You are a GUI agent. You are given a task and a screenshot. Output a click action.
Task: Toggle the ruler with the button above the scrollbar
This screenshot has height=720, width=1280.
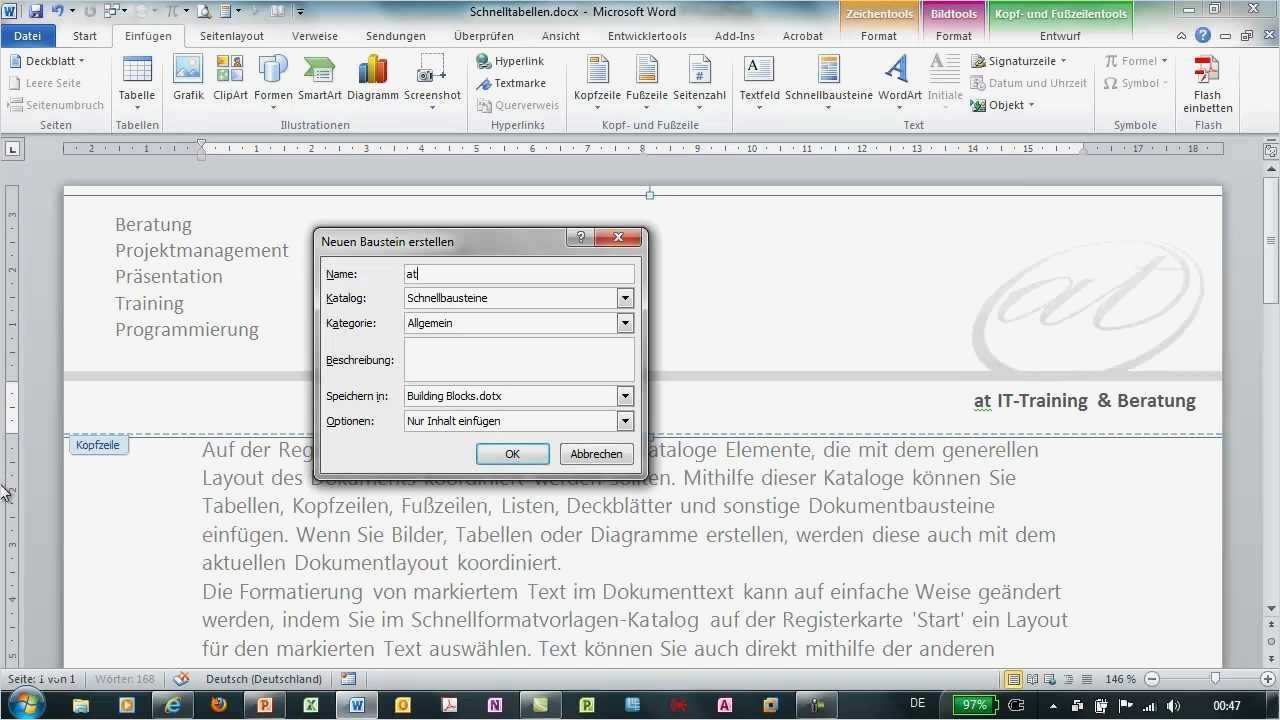[1271, 149]
